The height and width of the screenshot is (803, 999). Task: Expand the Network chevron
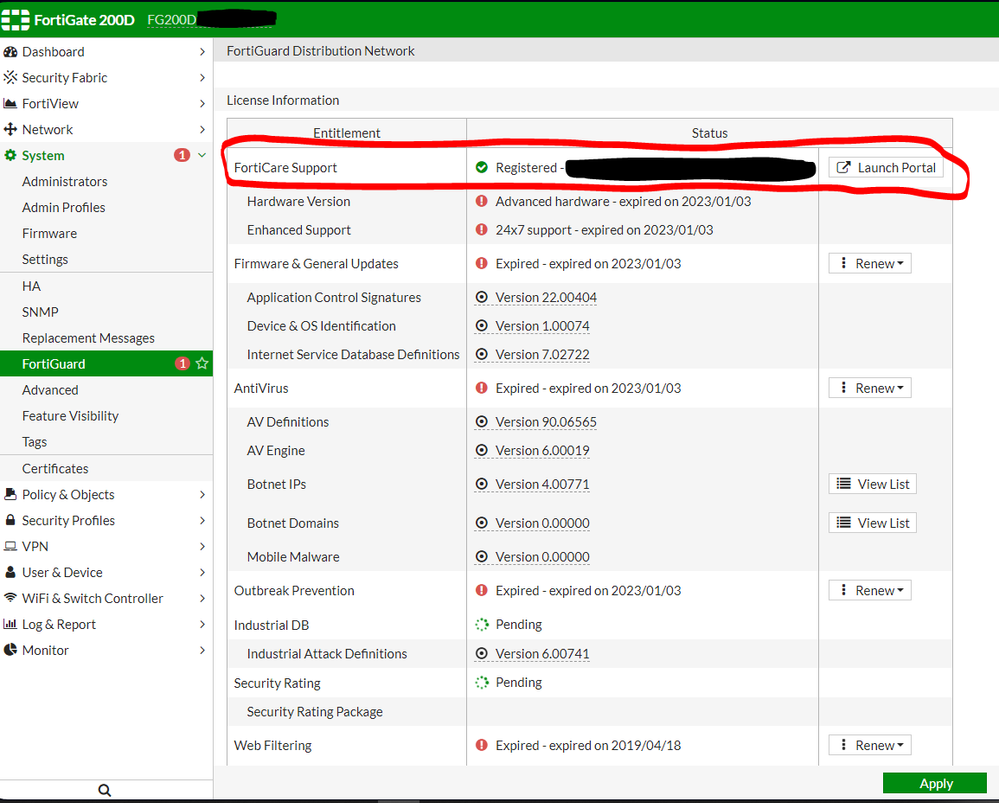point(202,129)
